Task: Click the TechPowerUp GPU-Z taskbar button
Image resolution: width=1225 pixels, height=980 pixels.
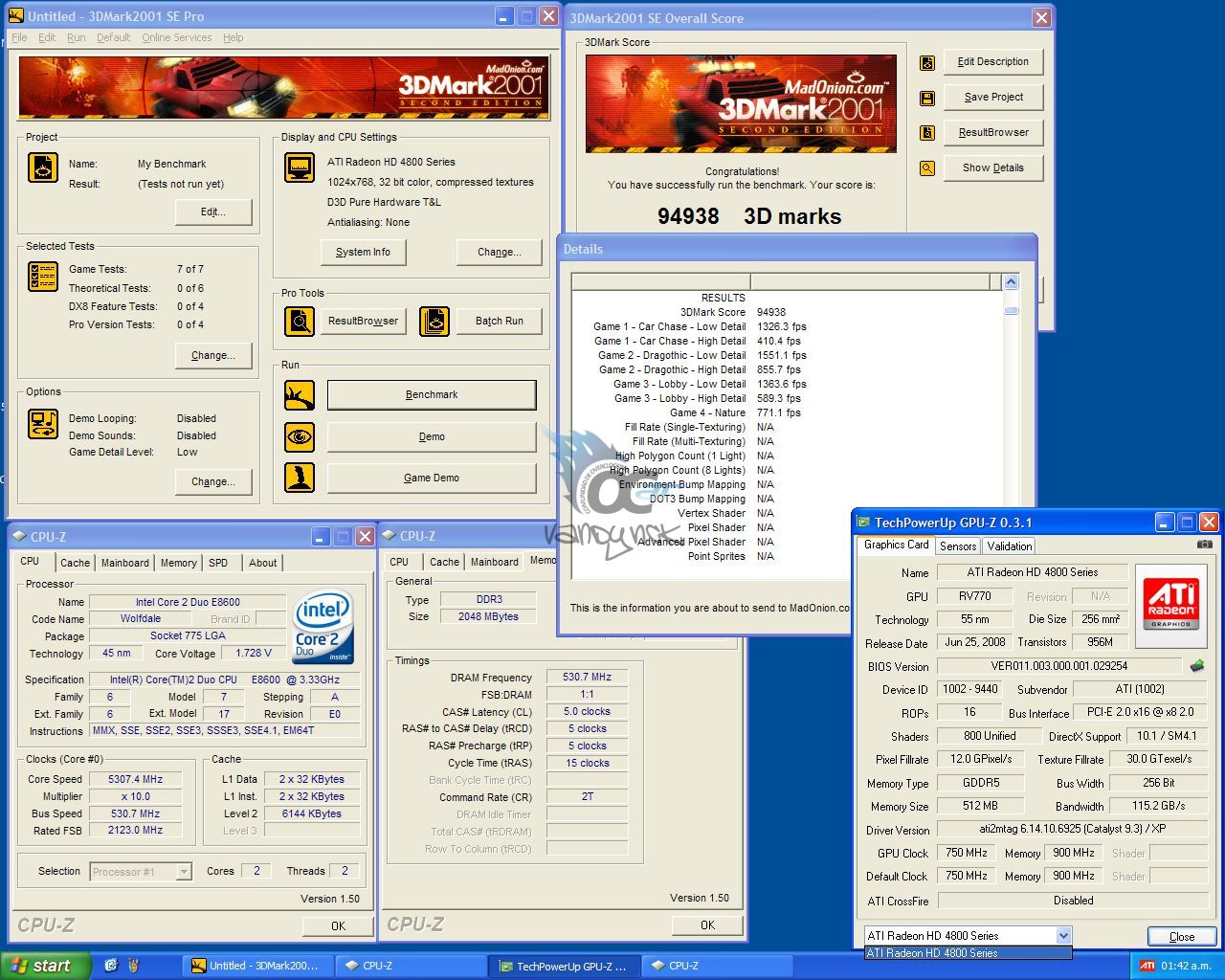Action: point(565,966)
